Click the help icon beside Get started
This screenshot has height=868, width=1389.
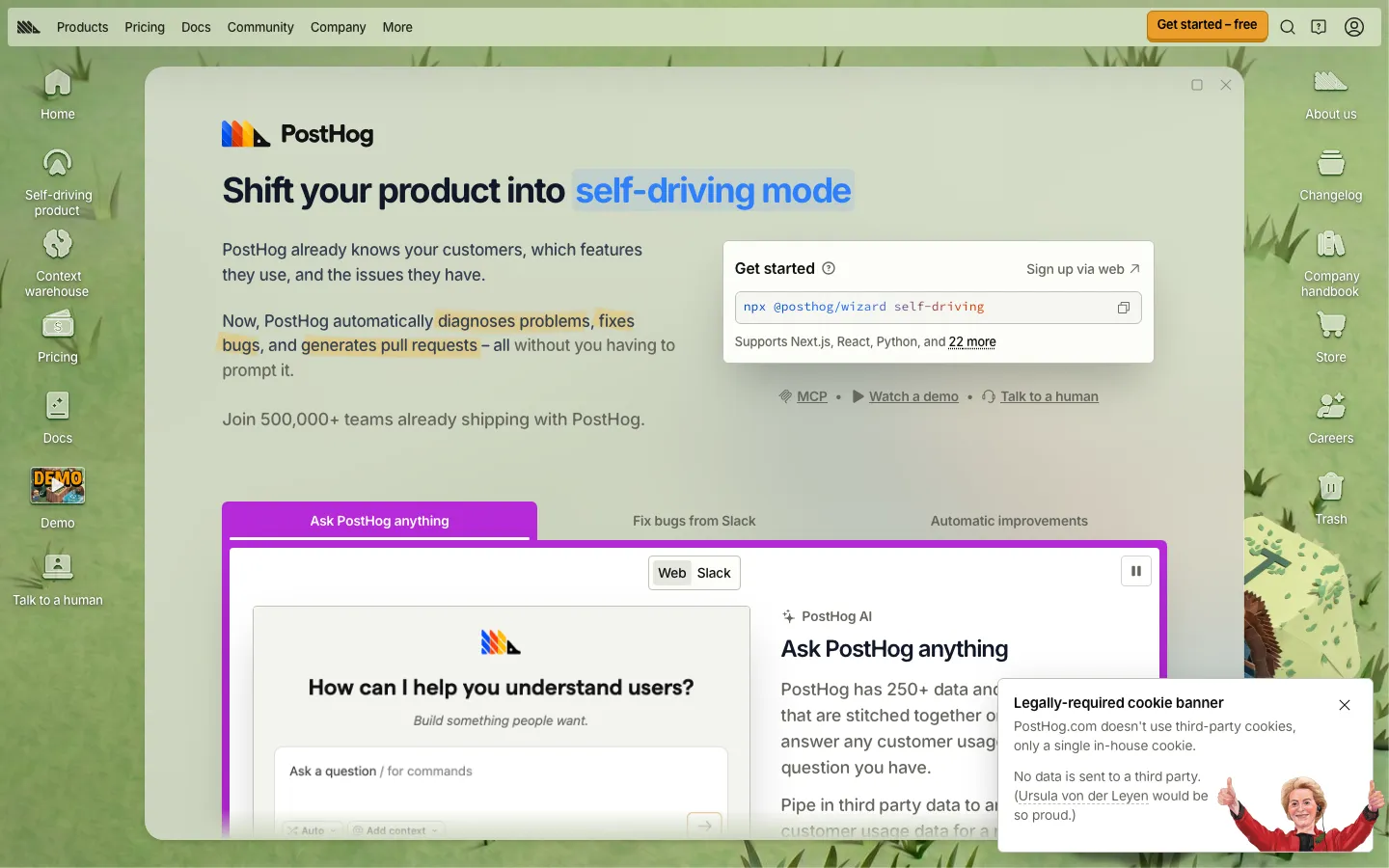tap(829, 268)
